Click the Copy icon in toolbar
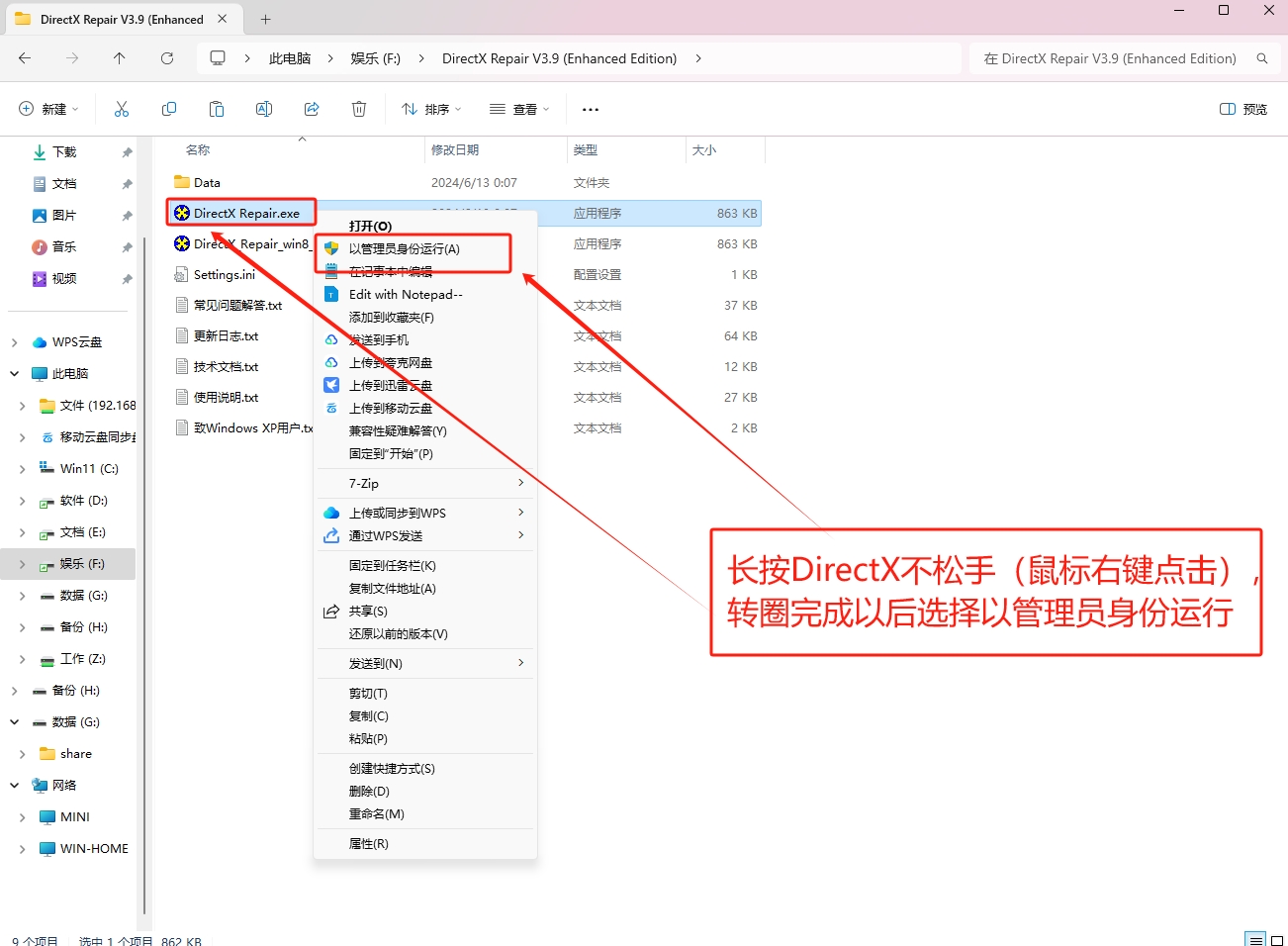Image resolution: width=1288 pixels, height=946 pixels. click(169, 109)
